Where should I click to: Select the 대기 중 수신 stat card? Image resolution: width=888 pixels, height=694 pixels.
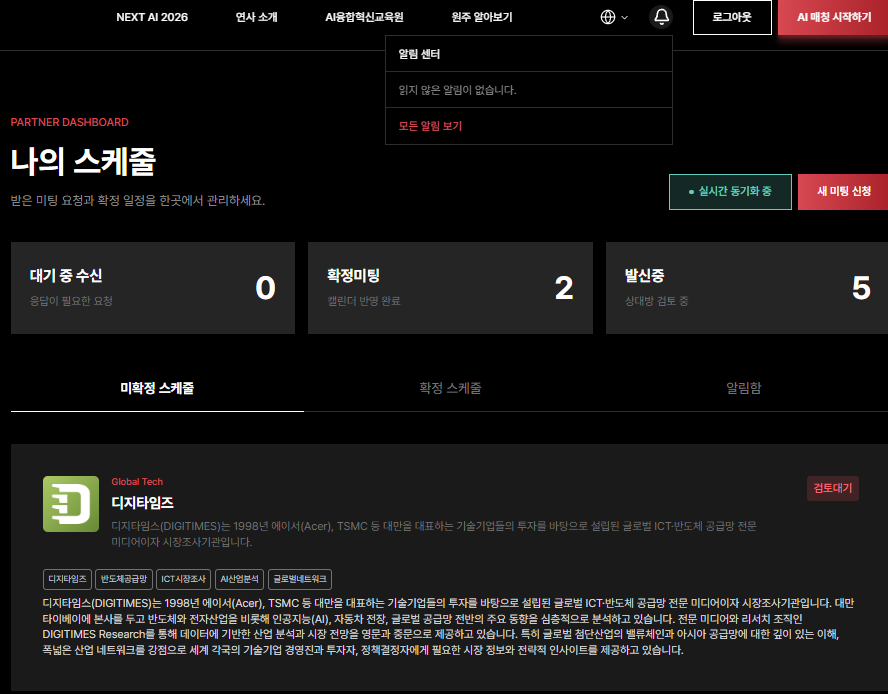coord(153,288)
